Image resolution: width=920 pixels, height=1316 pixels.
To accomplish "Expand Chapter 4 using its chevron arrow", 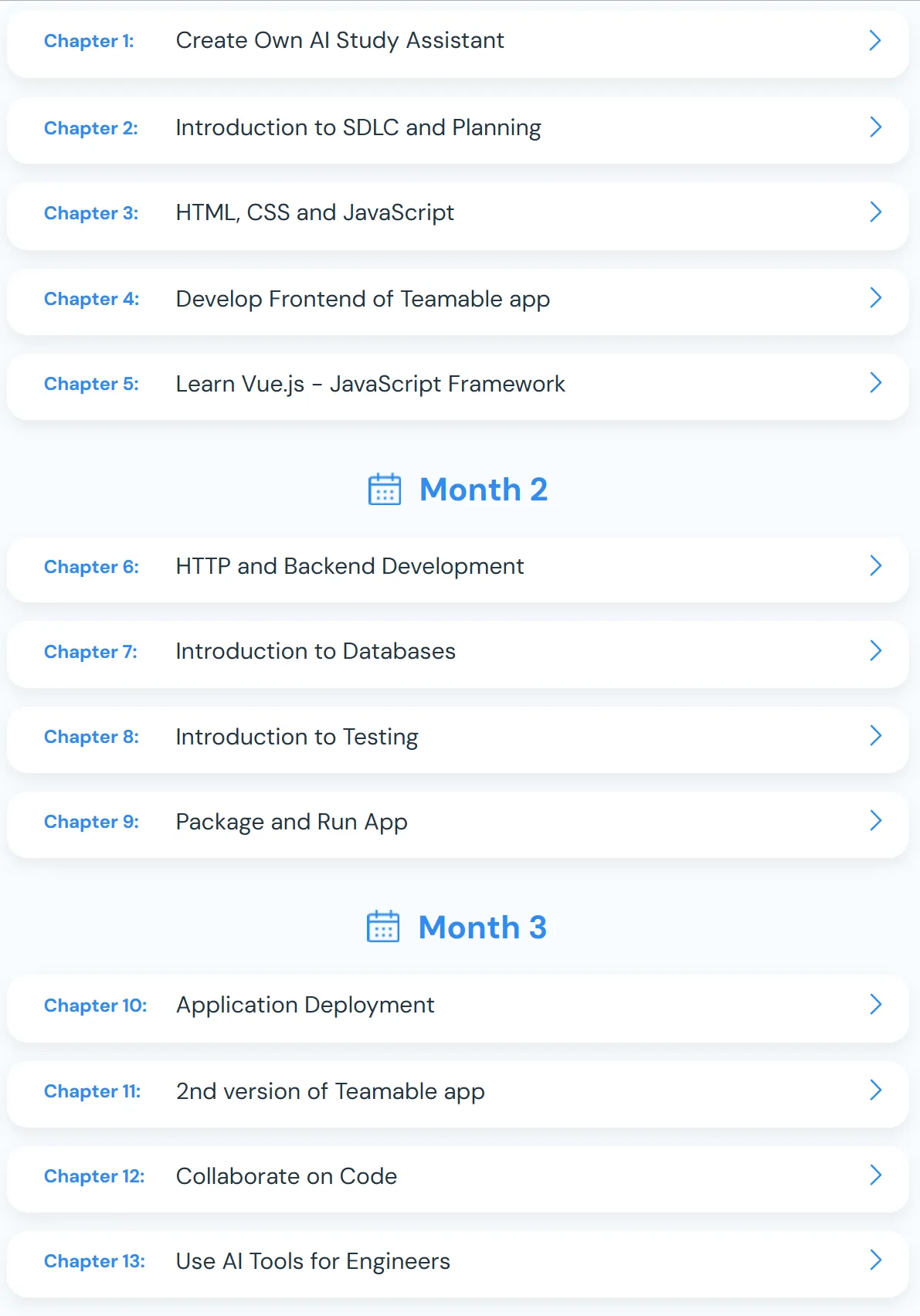I will click(x=875, y=297).
